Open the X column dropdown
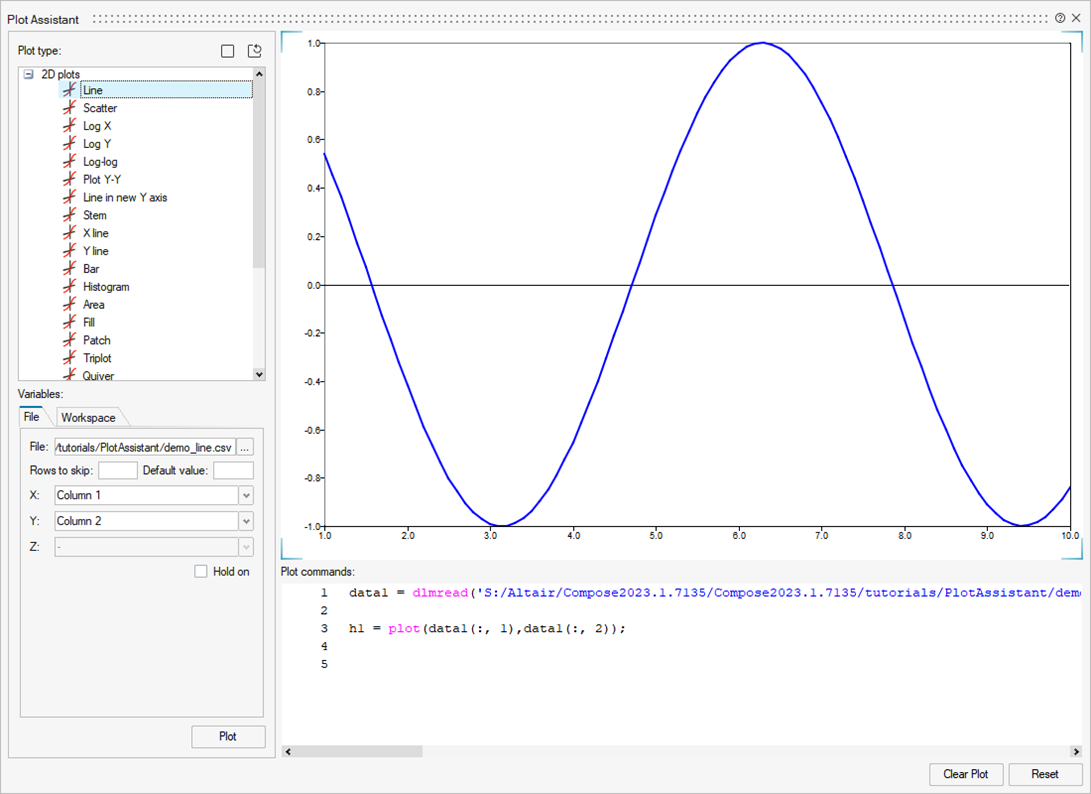1091x794 pixels. (246, 496)
